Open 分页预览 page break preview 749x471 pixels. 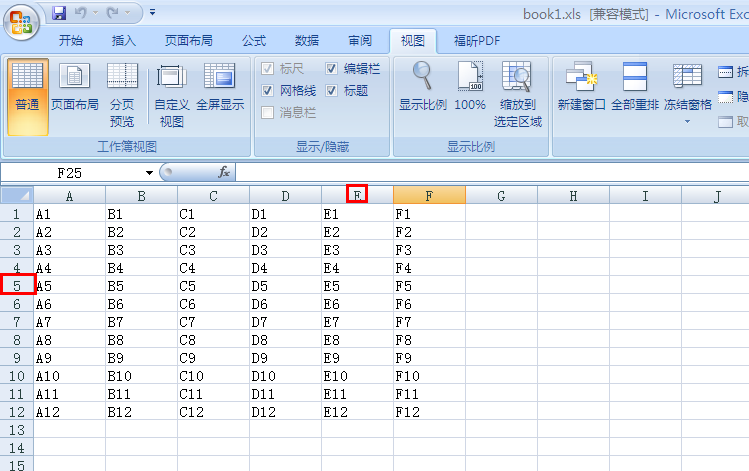(122, 96)
